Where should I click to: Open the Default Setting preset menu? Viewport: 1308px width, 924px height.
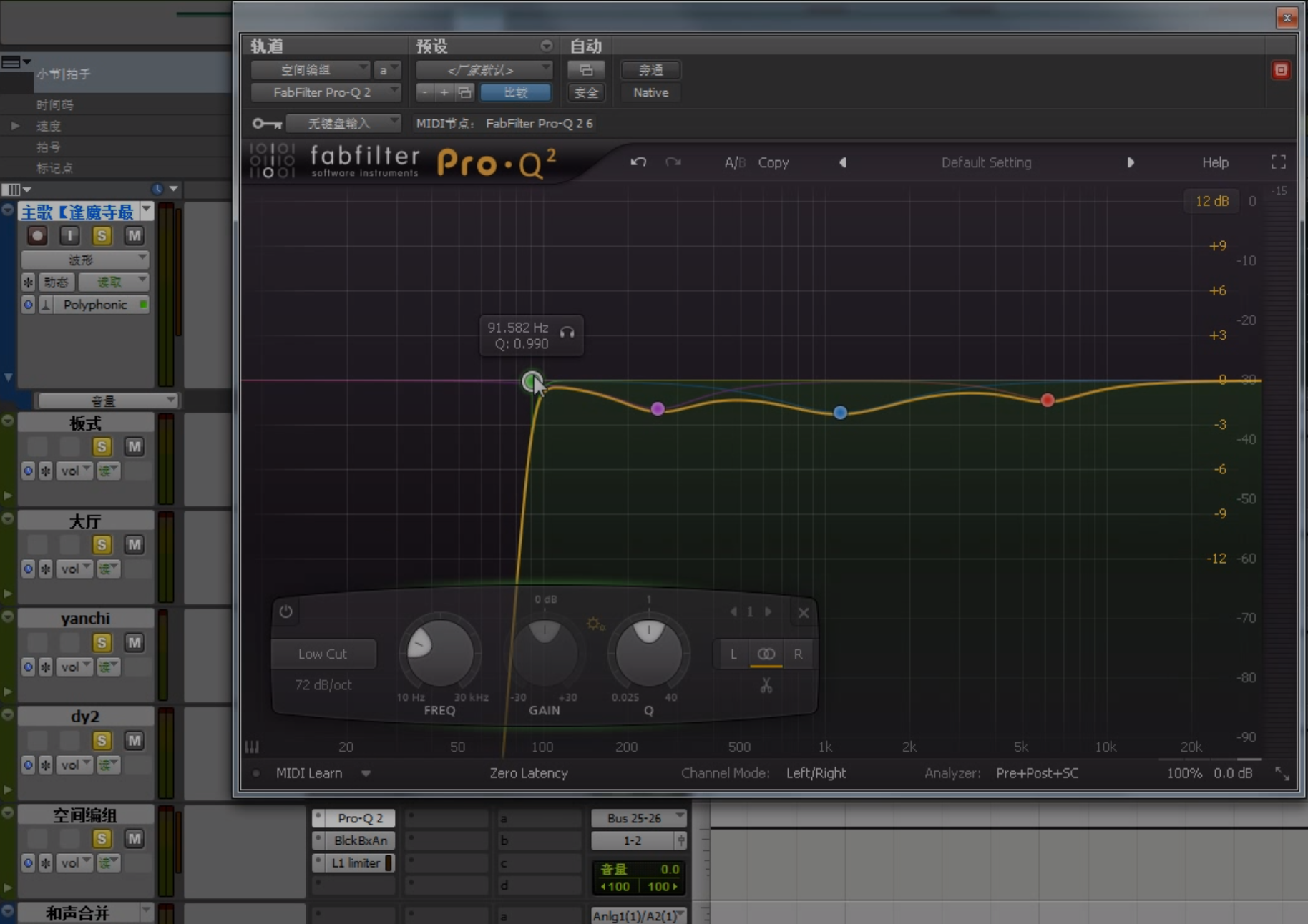[985, 162]
